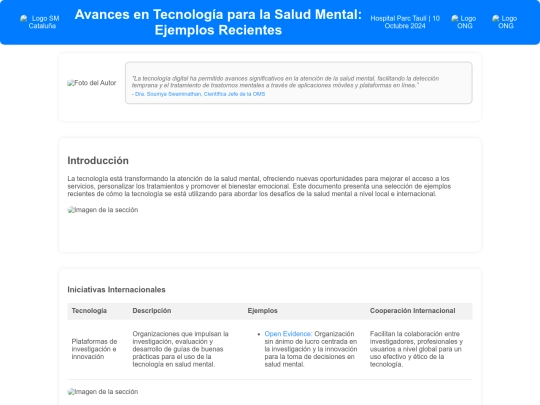Screen dimensions: 540x405
Task: Click the last Logo ONG image in the header
Action: tap(505, 22)
